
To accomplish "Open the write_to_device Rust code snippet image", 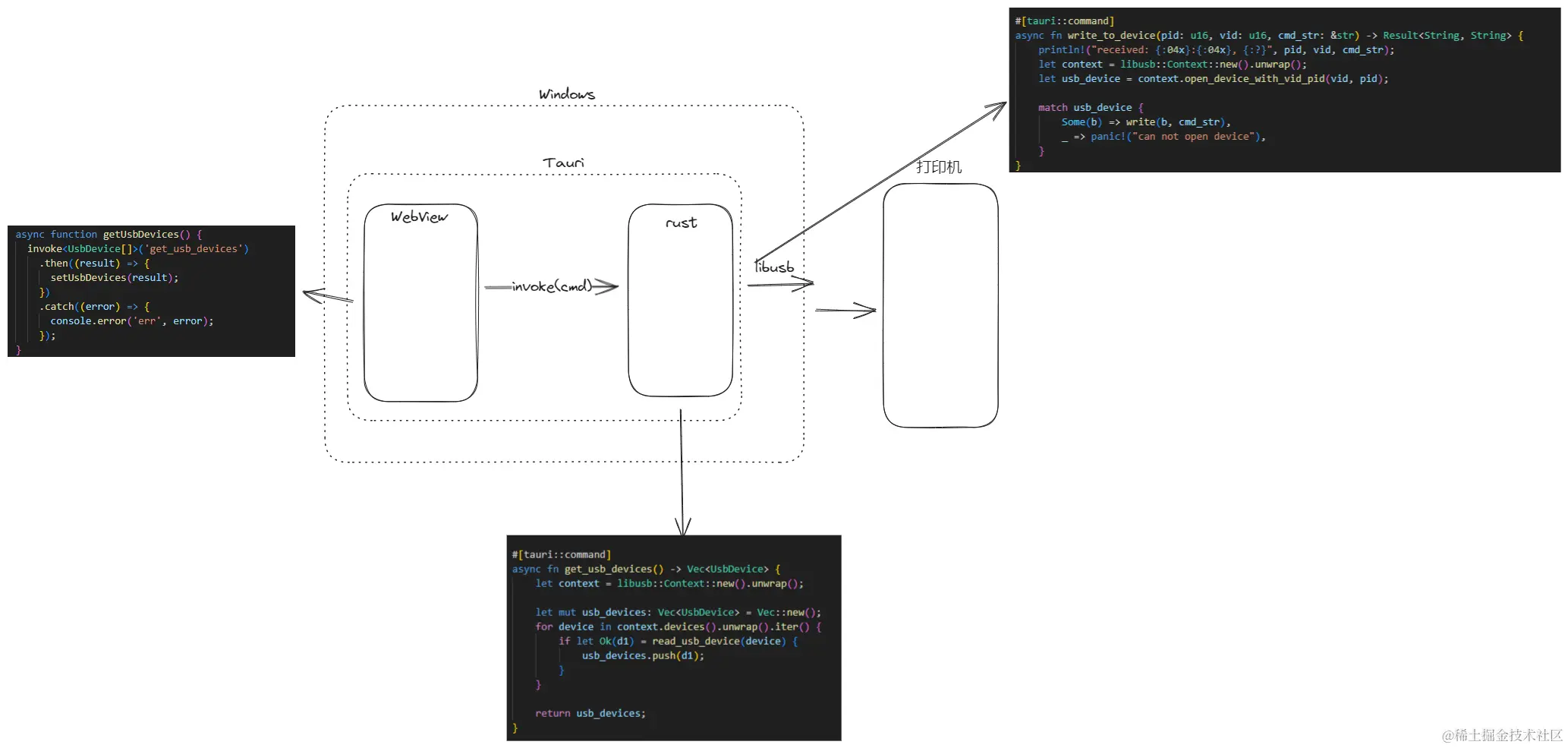I will click(1284, 90).
